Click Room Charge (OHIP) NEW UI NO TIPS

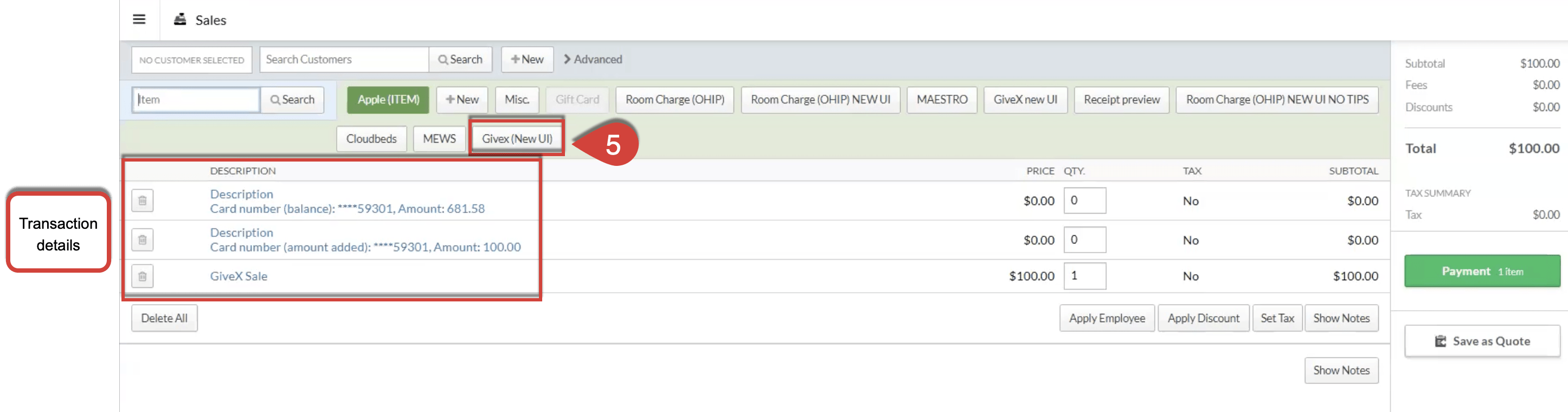1277,100
